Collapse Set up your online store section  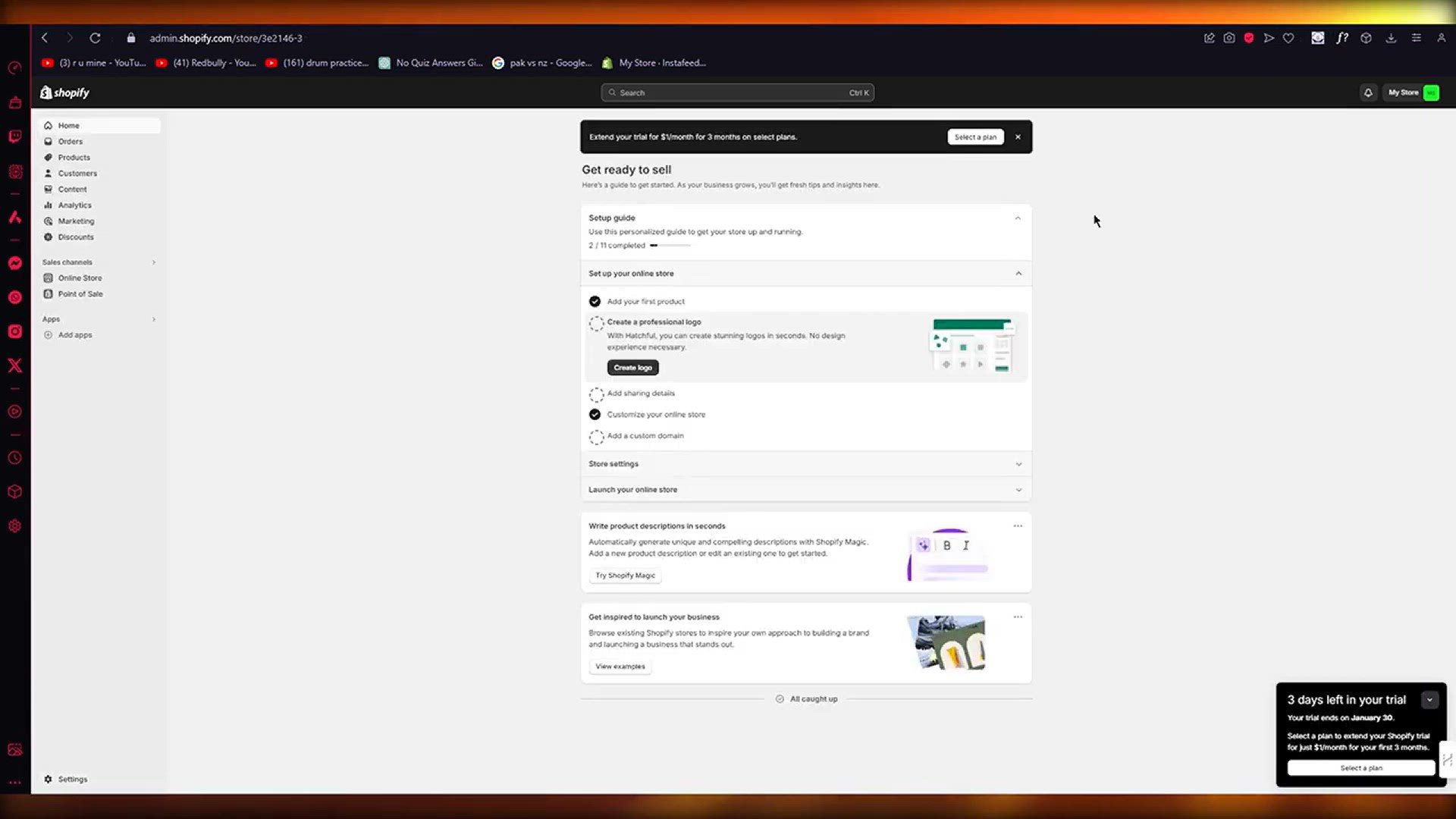coord(1018,274)
